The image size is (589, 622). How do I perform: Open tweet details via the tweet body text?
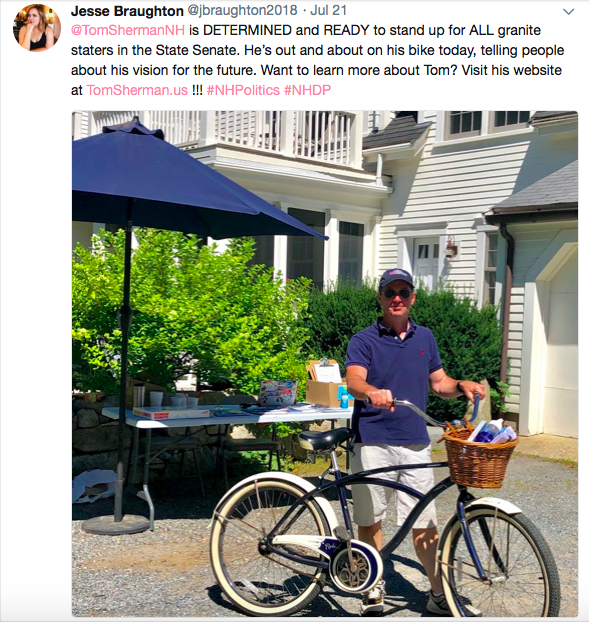tap(317, 60)
